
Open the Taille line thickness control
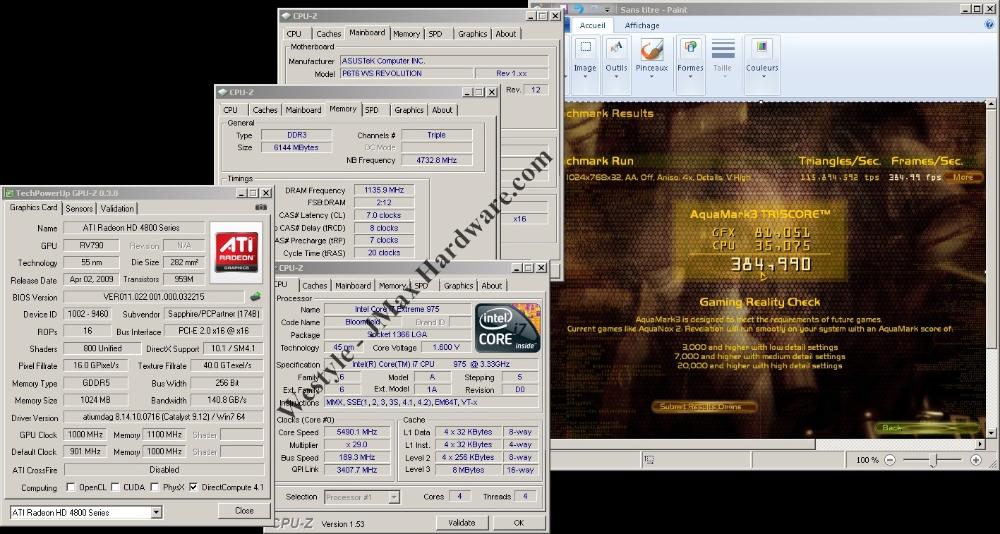(723, 57)
